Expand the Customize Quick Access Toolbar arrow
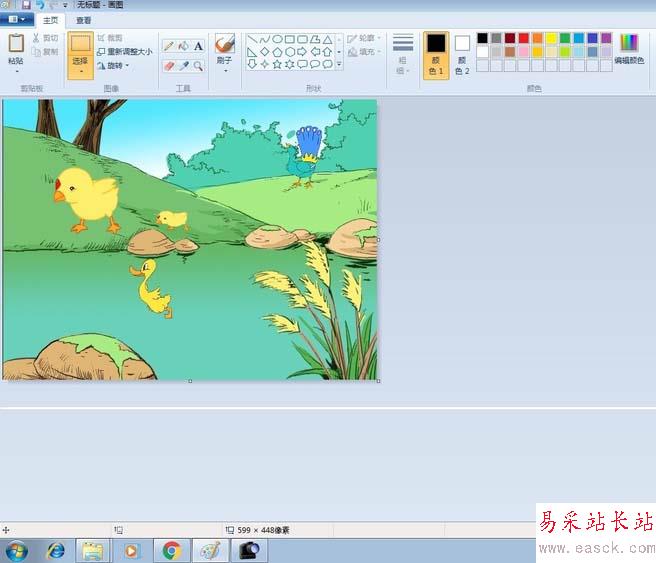656x563 pixels. (x=65, y=5)
